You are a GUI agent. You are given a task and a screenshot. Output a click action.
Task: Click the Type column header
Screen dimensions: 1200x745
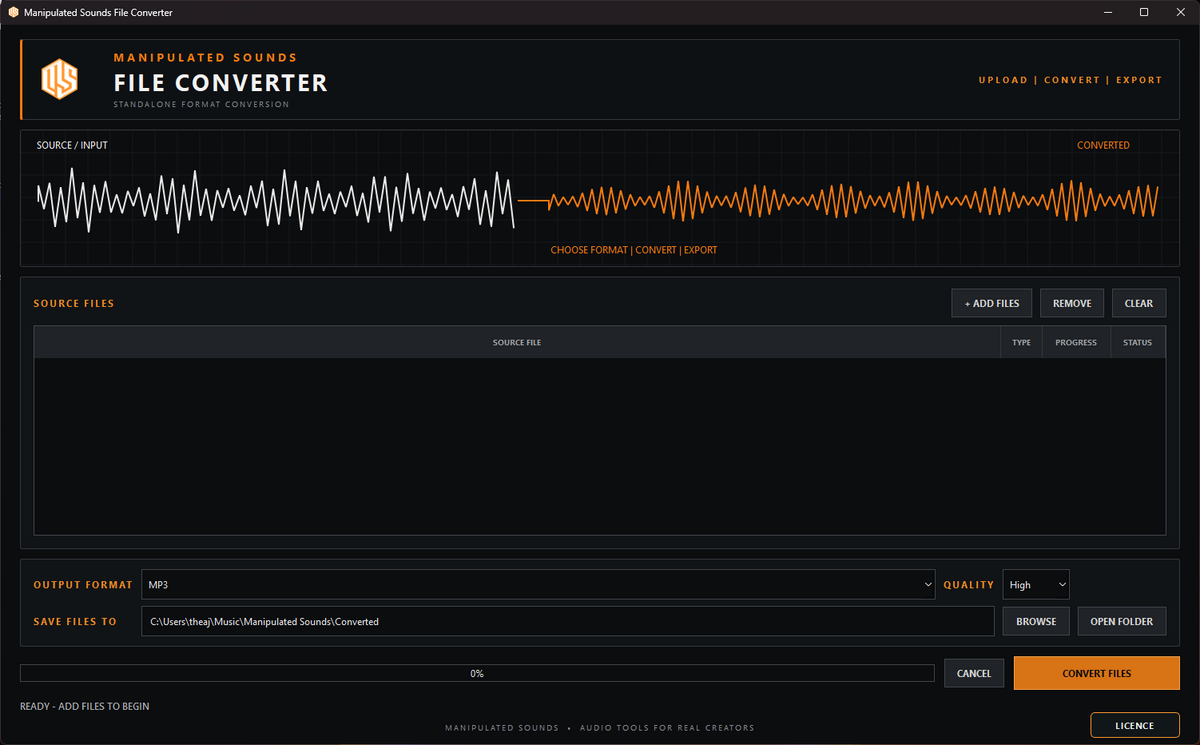pos(1021,342)
